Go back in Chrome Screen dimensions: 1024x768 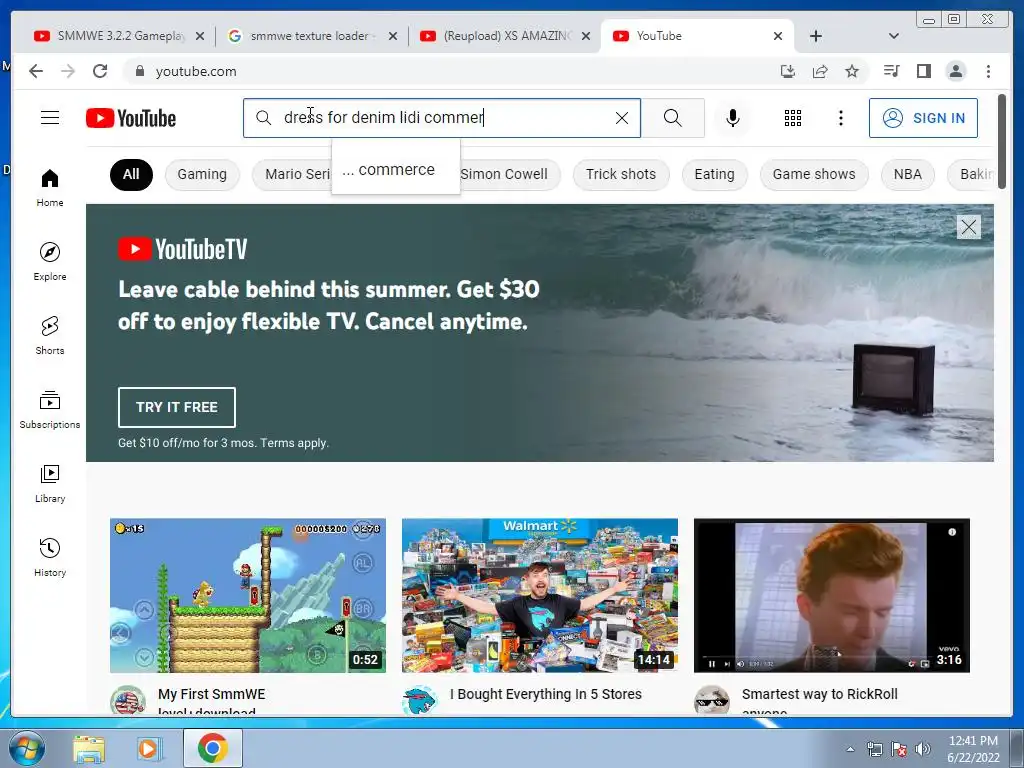[x=36, y=71]
